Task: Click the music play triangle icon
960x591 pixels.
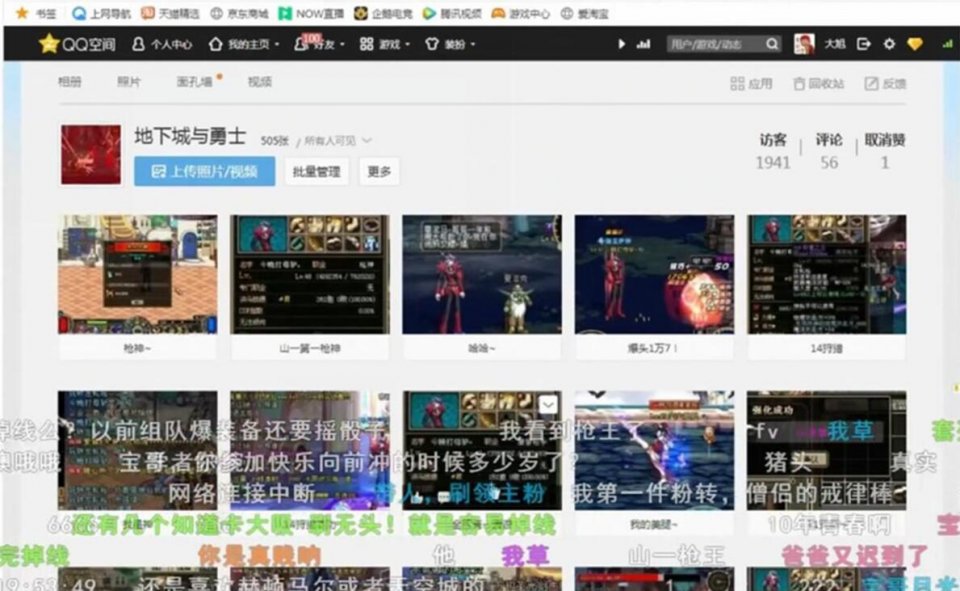Action: coord(621,44)
